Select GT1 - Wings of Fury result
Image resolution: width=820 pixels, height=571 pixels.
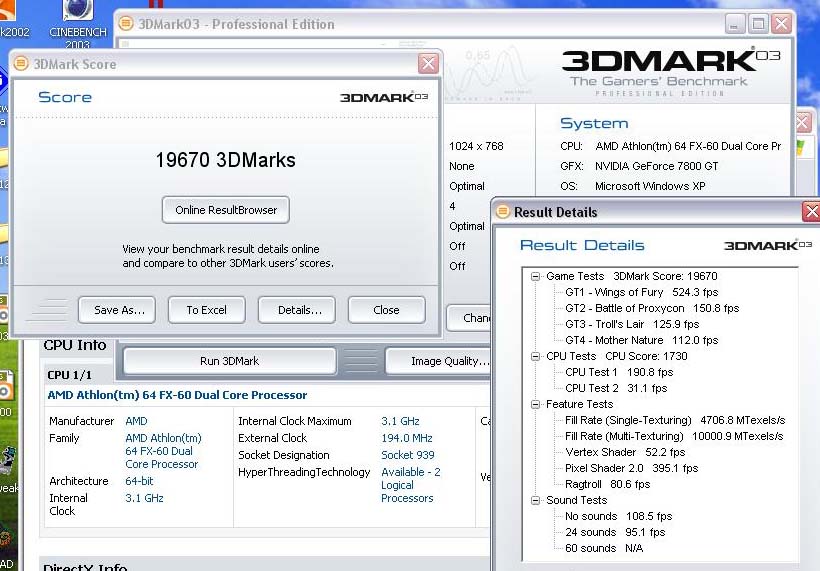tap(642, 292)
